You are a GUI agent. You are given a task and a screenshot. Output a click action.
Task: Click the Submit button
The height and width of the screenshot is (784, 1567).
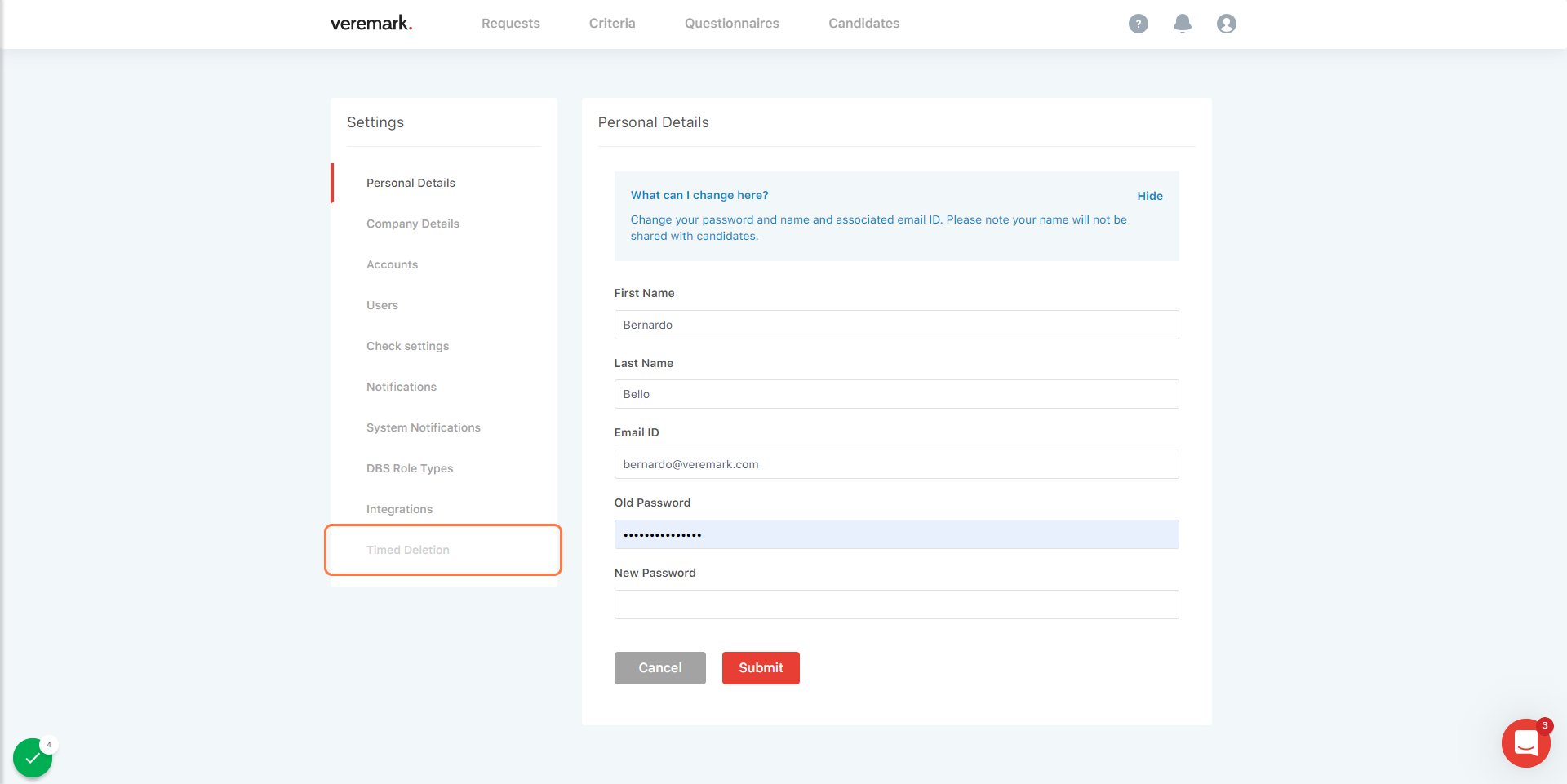click(761, 668)
